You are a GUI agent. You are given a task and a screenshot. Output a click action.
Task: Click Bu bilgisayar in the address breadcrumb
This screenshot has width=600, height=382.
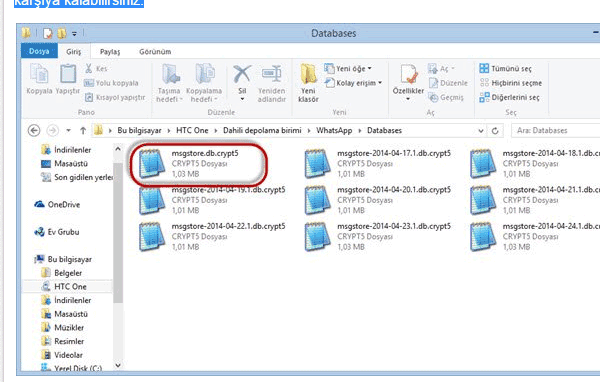pos(139,131)
